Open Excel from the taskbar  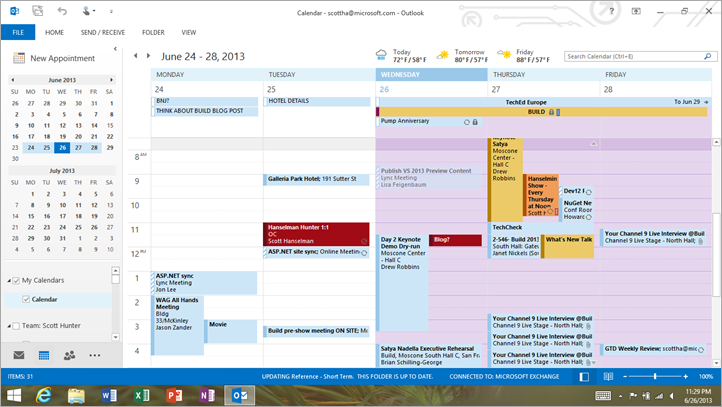point(141,395)
